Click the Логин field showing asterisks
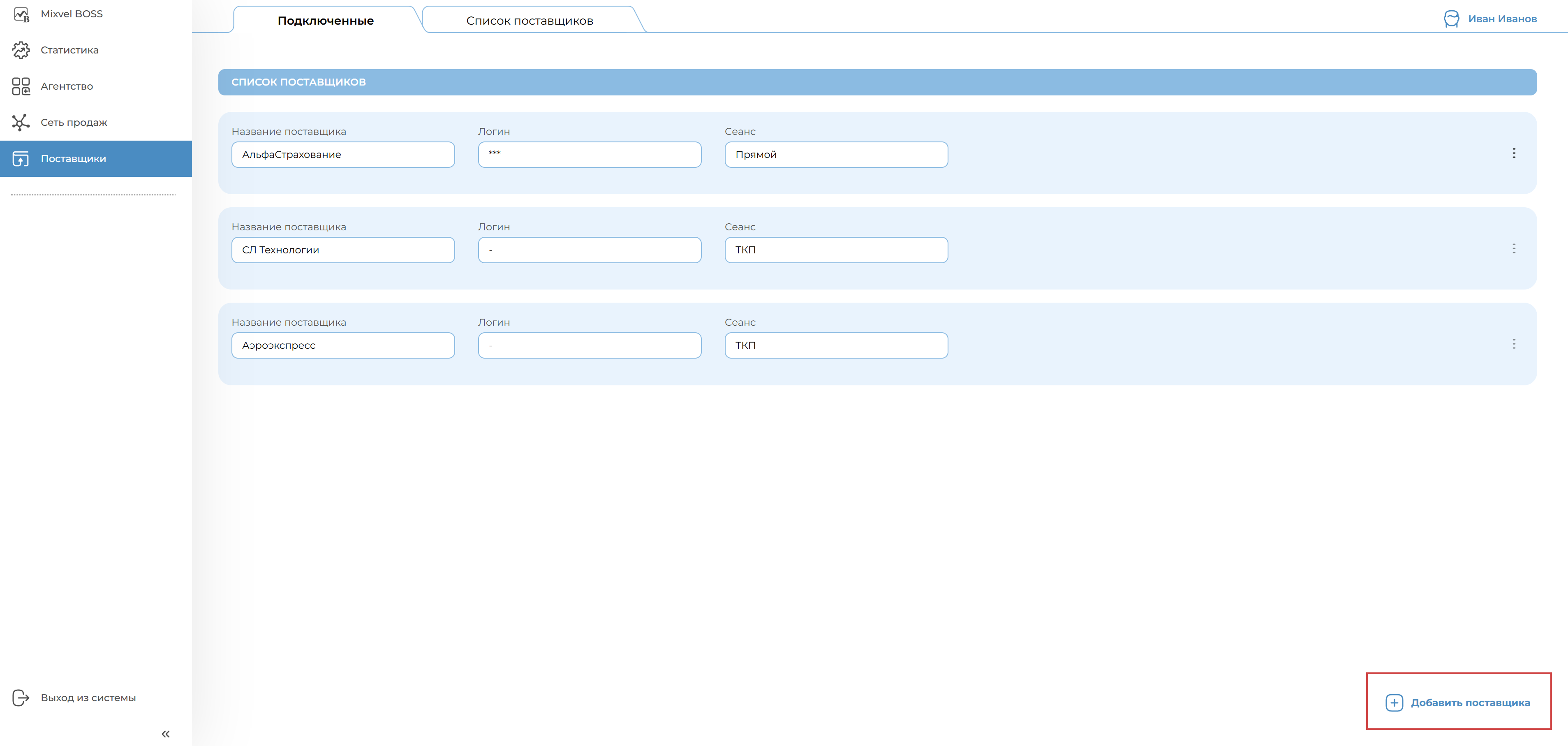 pyautogui.click(x=589, y=155)
